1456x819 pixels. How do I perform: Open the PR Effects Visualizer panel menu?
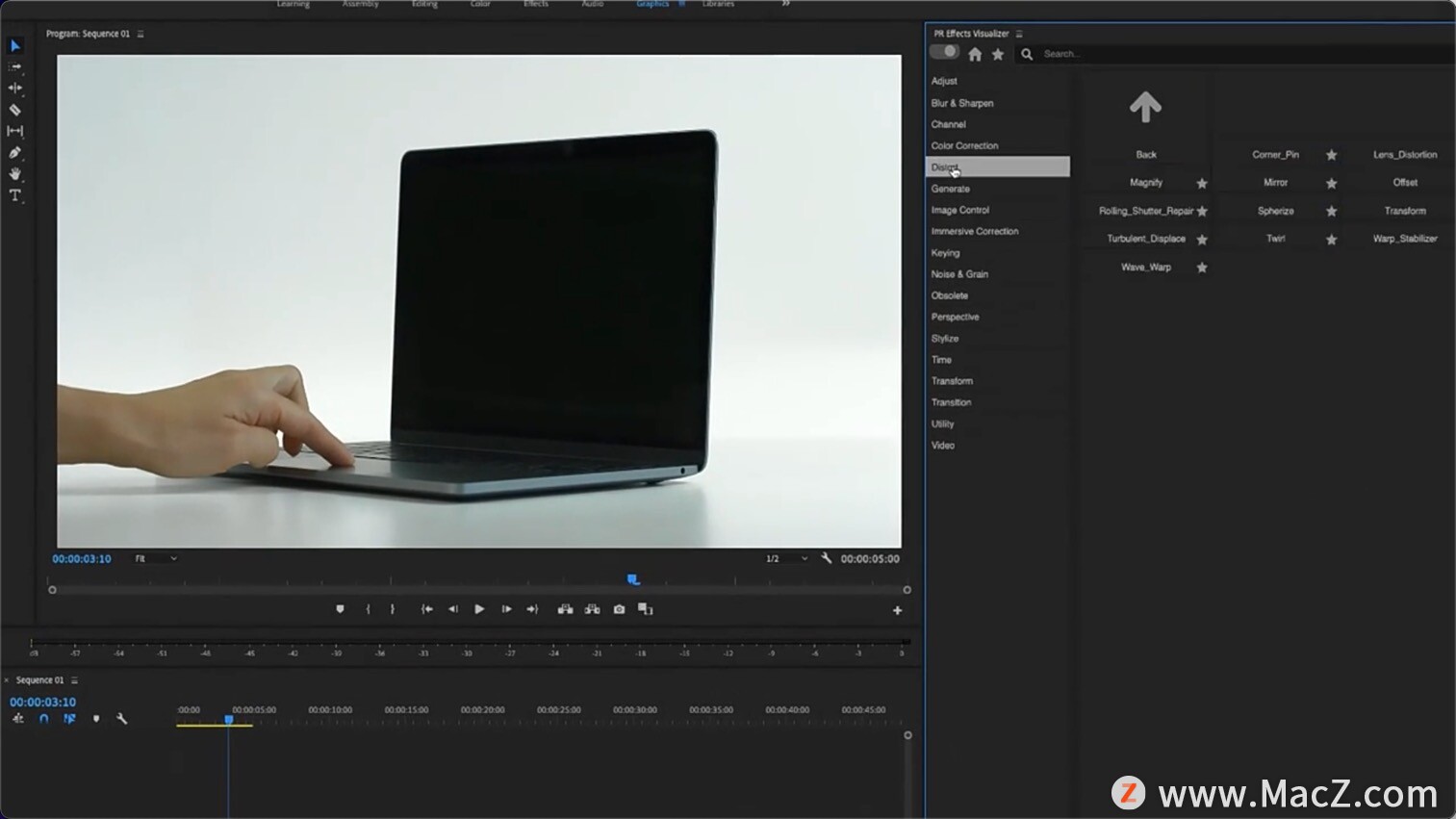[1019, 34]
